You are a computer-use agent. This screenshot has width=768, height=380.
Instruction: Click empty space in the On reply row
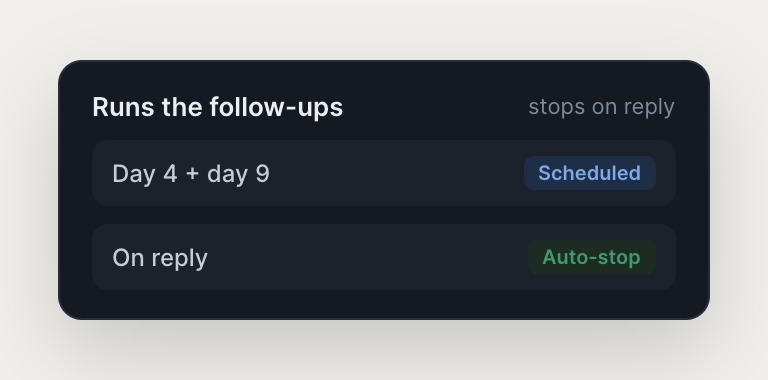[x=367, y=257]
